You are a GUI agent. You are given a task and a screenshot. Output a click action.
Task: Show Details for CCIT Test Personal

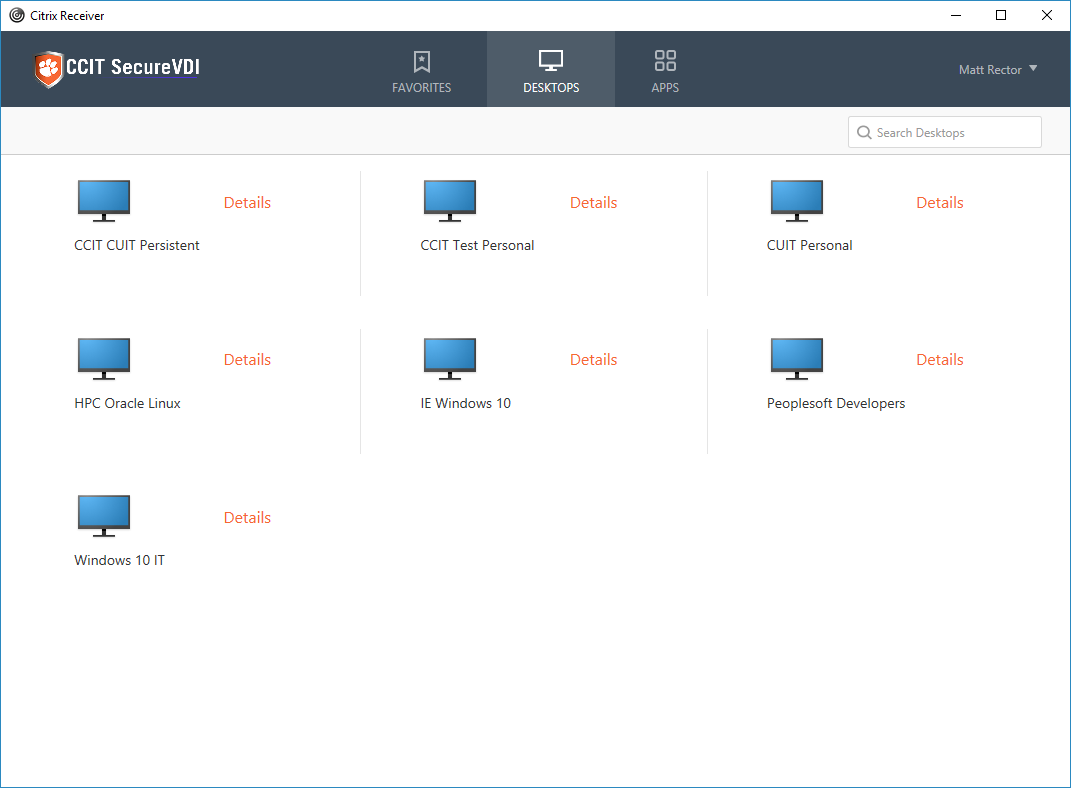tap(594, 203)
